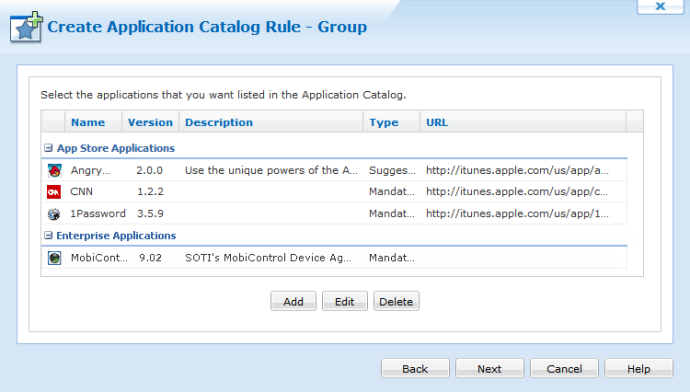Viewport: 690px width, 392px height.
Task: Sort by the URL column header
Action: (437, 122)
